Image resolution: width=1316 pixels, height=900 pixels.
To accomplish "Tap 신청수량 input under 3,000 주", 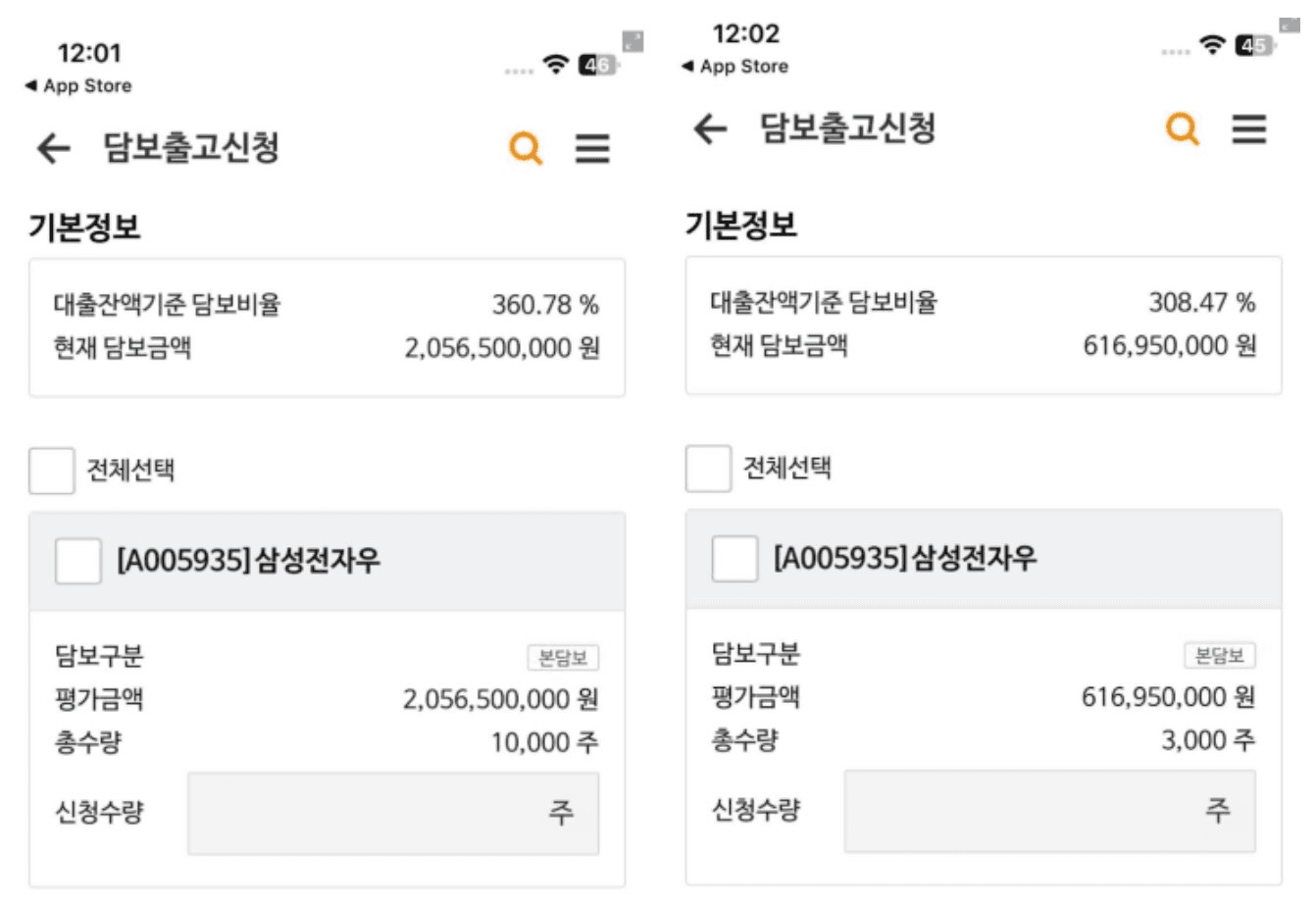I will point(1050,811).
